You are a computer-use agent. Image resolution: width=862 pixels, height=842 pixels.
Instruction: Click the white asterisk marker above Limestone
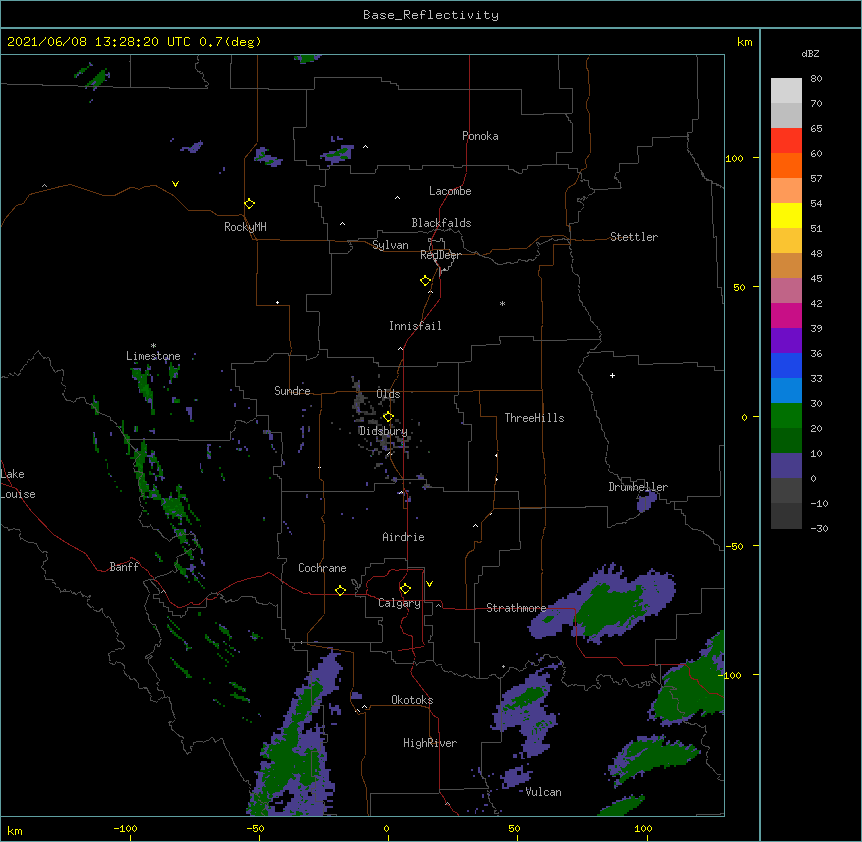(153, 346)
